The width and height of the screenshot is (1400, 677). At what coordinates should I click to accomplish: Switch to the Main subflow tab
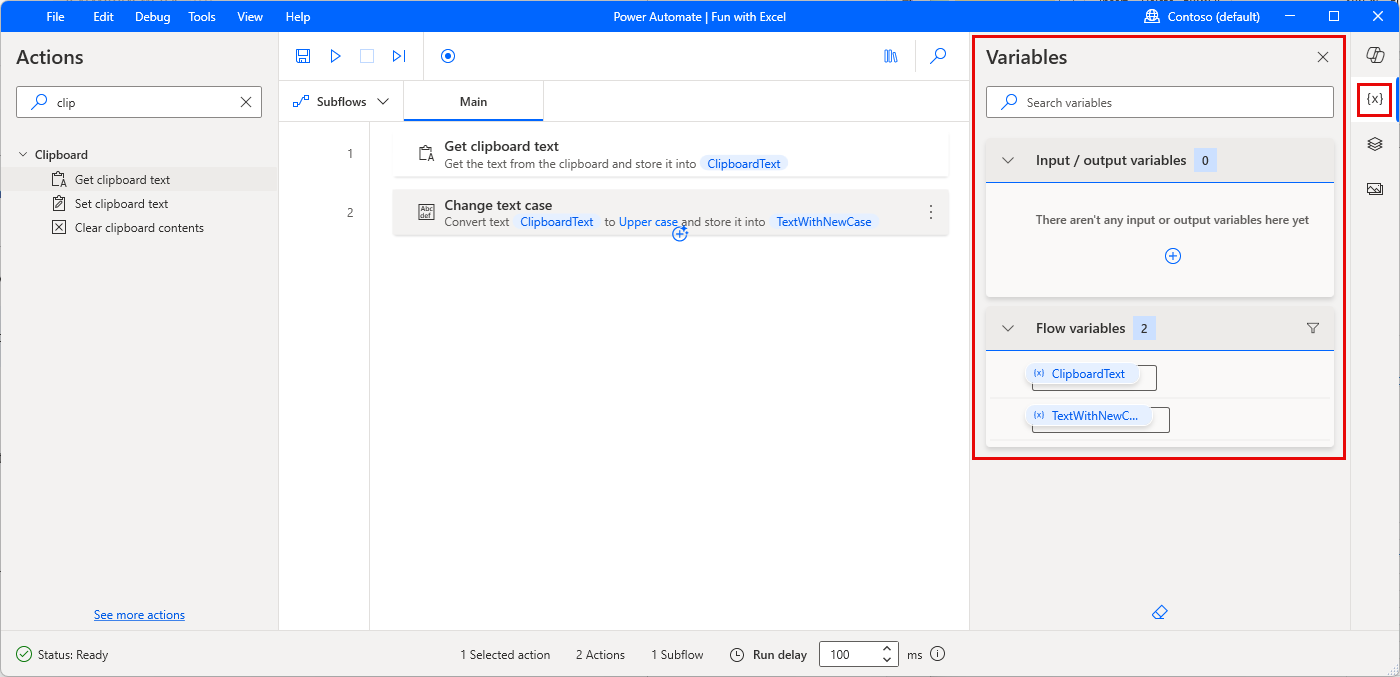[473, 101]
